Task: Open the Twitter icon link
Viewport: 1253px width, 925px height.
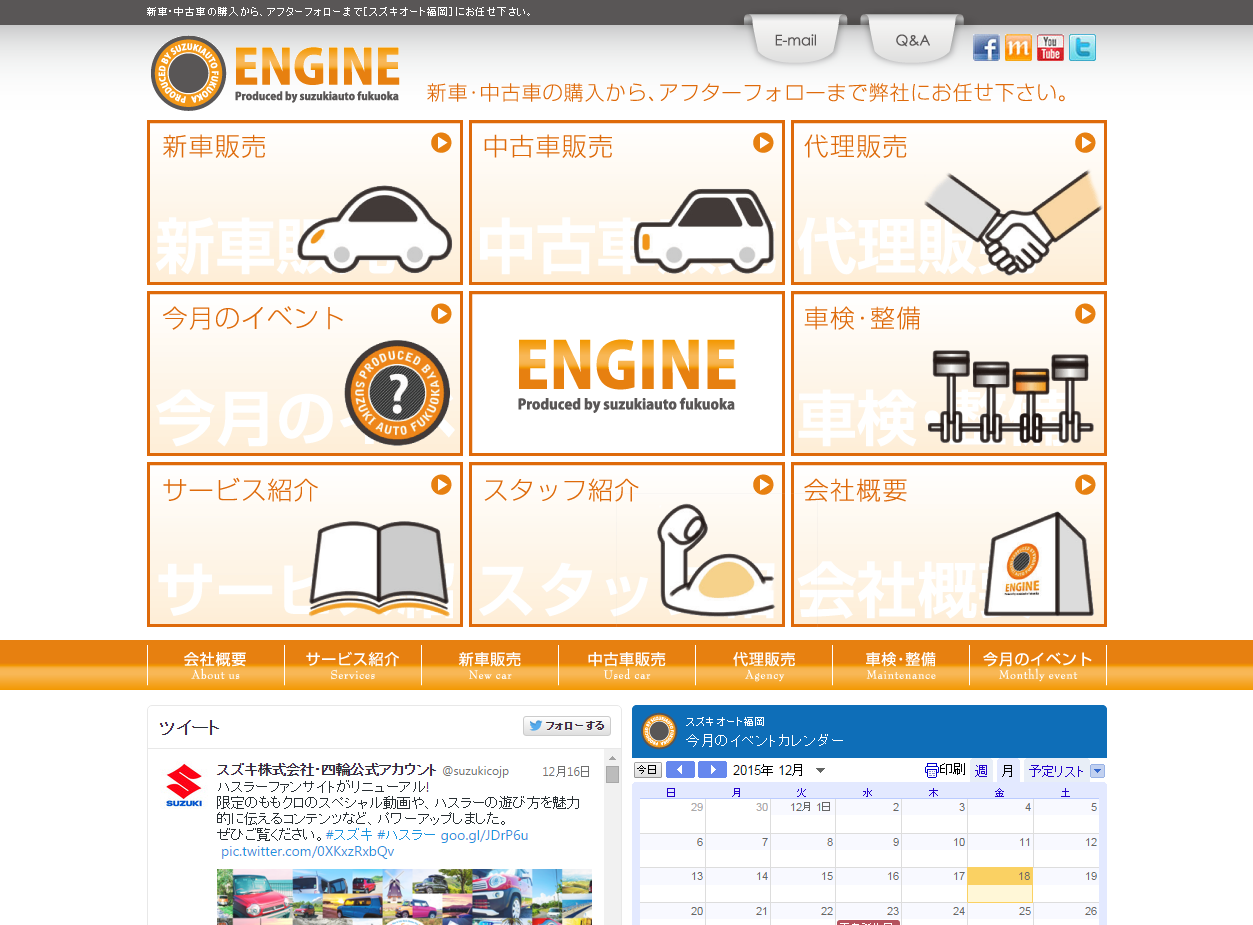Action: point(1082,47)
